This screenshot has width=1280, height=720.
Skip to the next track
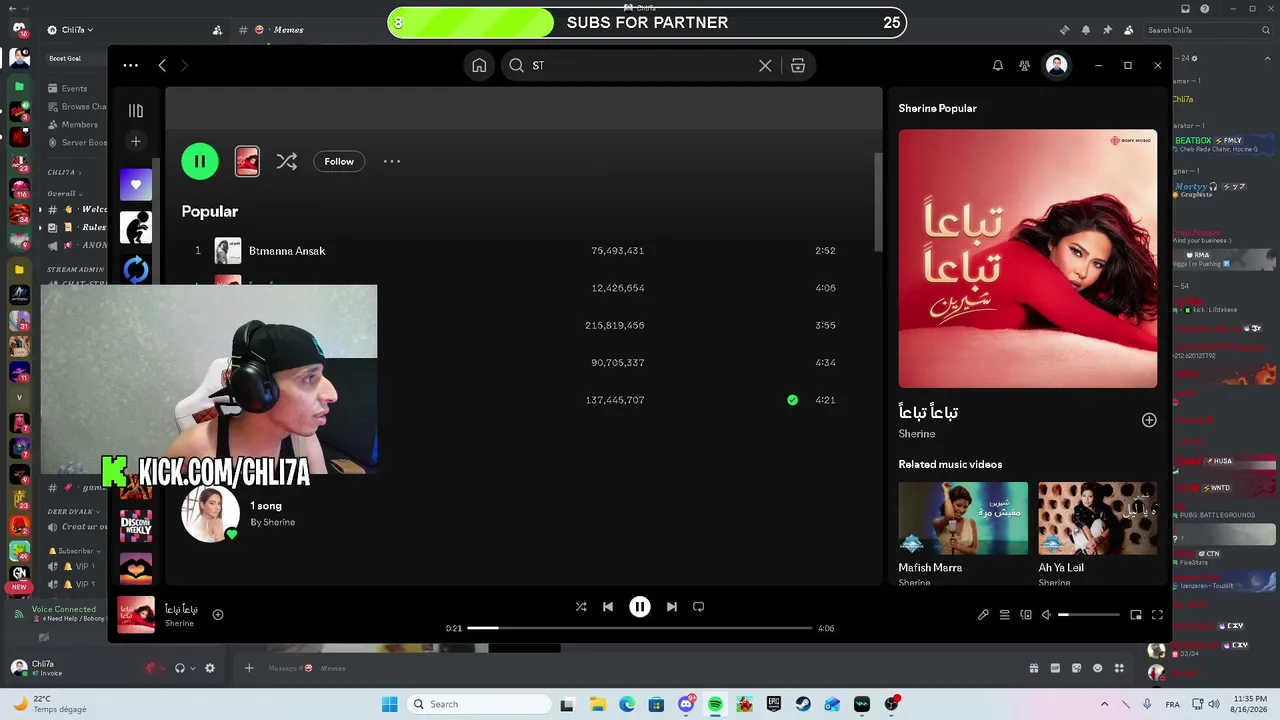point(672,606)
